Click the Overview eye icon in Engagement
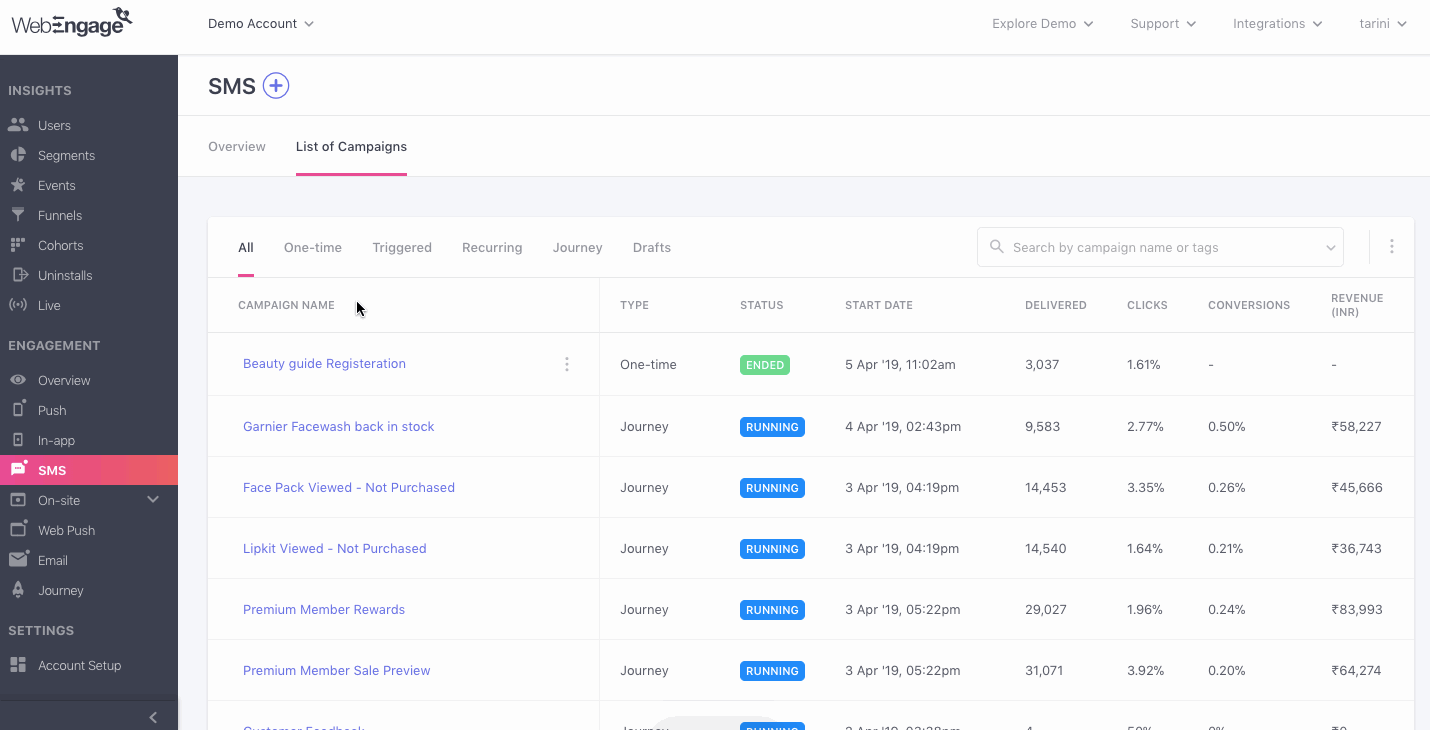The height and width of the screenshot is (730, 1430). tap(18, 380)
